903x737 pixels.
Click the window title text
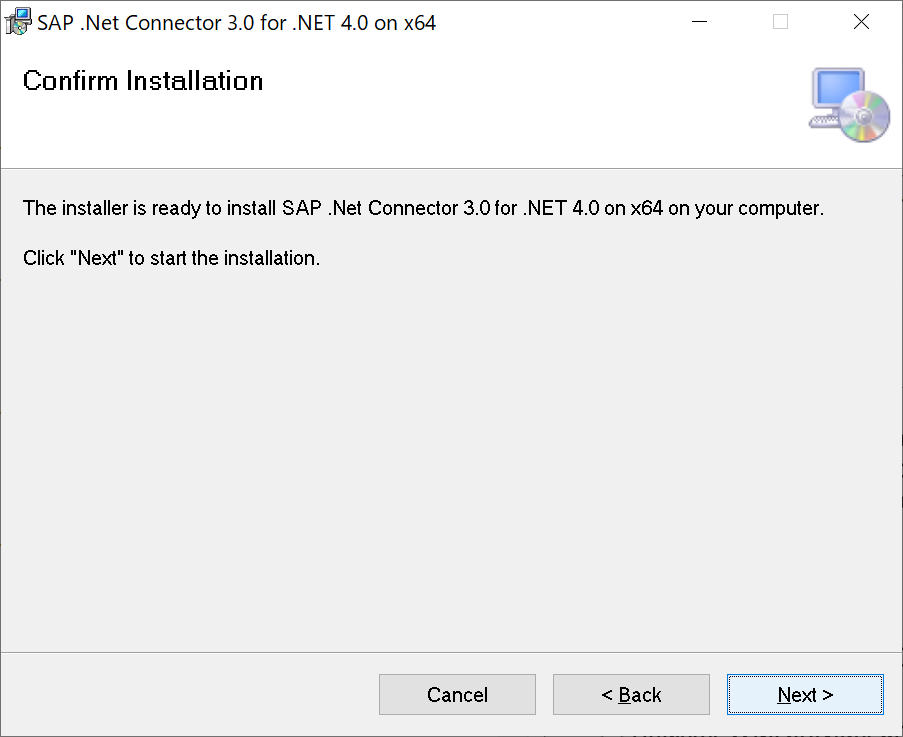click(237, 22)
